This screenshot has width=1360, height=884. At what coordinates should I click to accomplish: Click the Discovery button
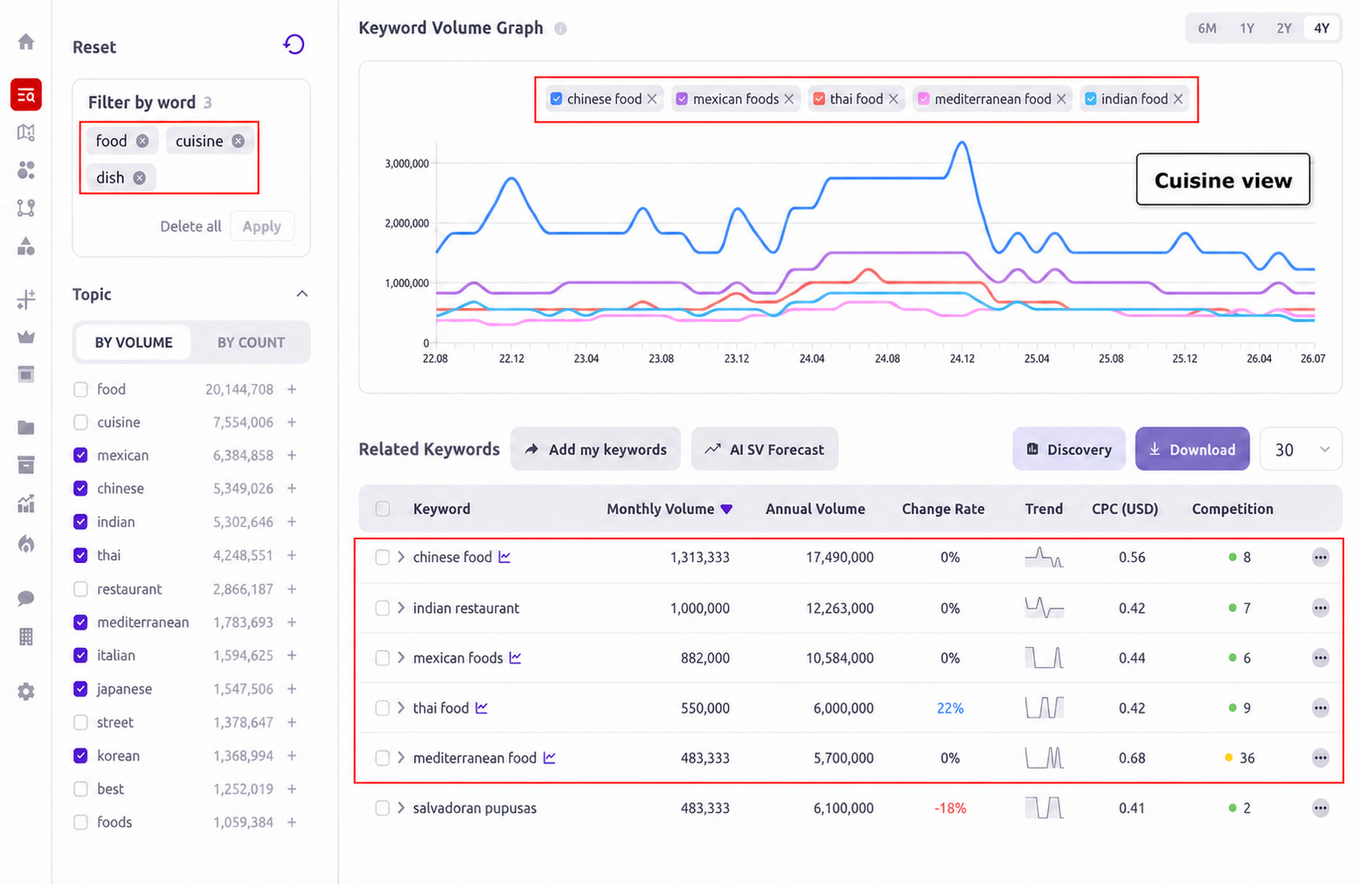1069,450
